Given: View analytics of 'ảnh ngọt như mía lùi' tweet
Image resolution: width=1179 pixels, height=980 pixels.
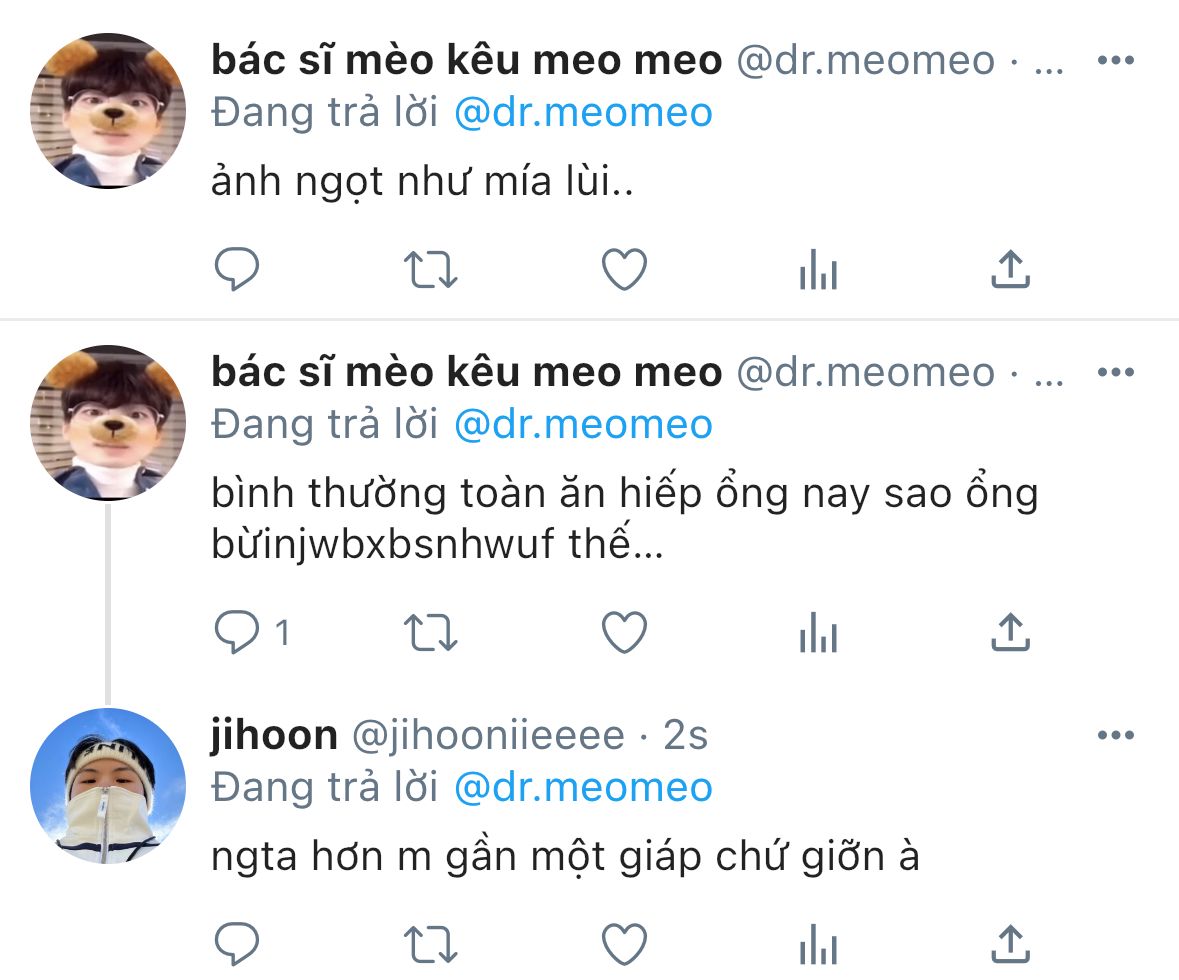Looking at the screenshot, I should 818,269.
